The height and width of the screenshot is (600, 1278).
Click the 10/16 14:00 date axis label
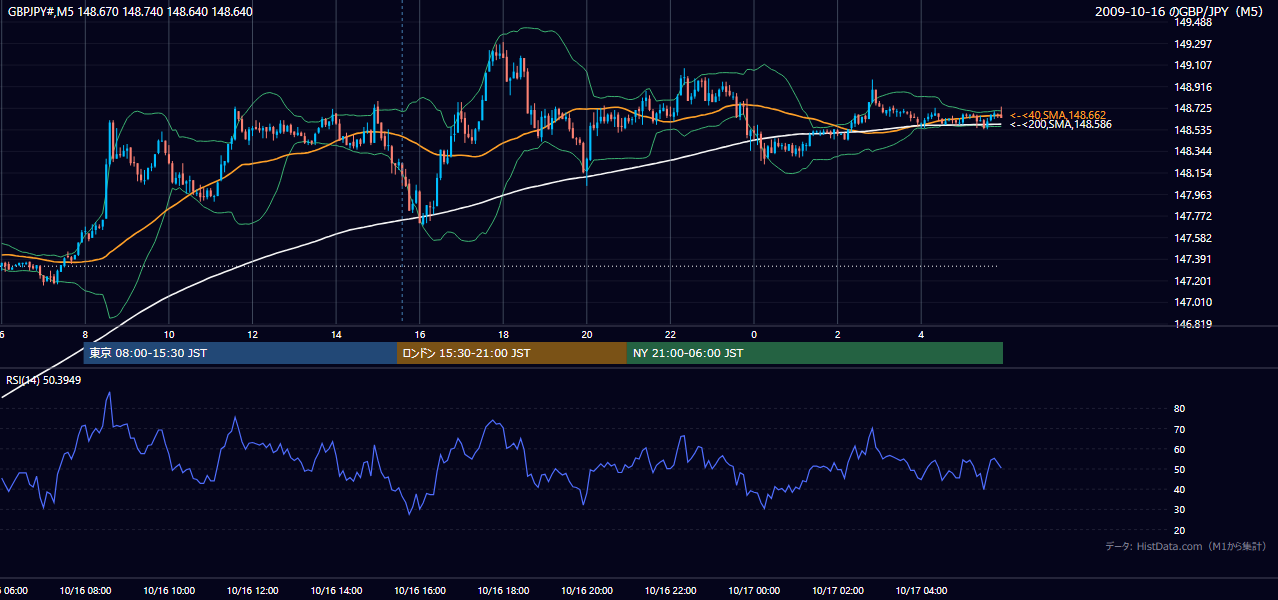(336, 591)
